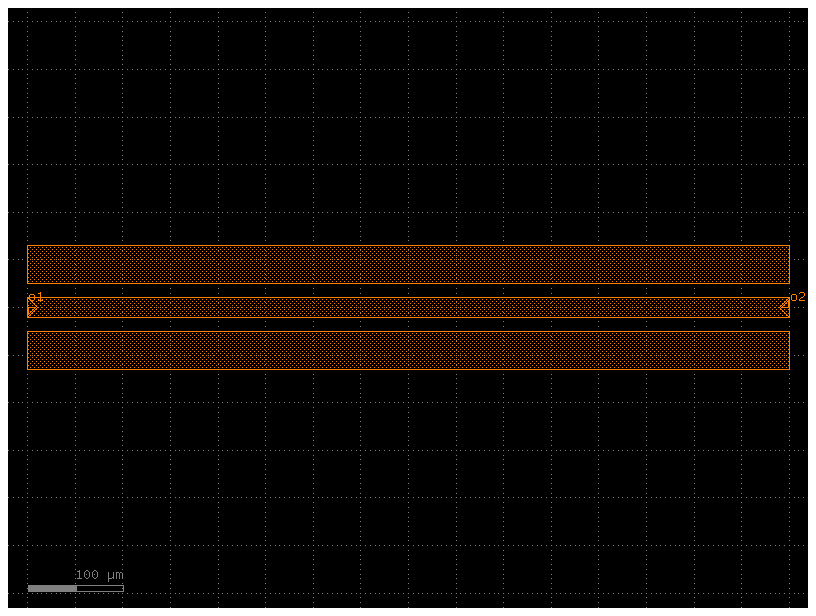Image resolution: width=816 pixels, height=616 pixels.
Task: Click the gray half of the scale bar
Action: click(x=53, y=588)
